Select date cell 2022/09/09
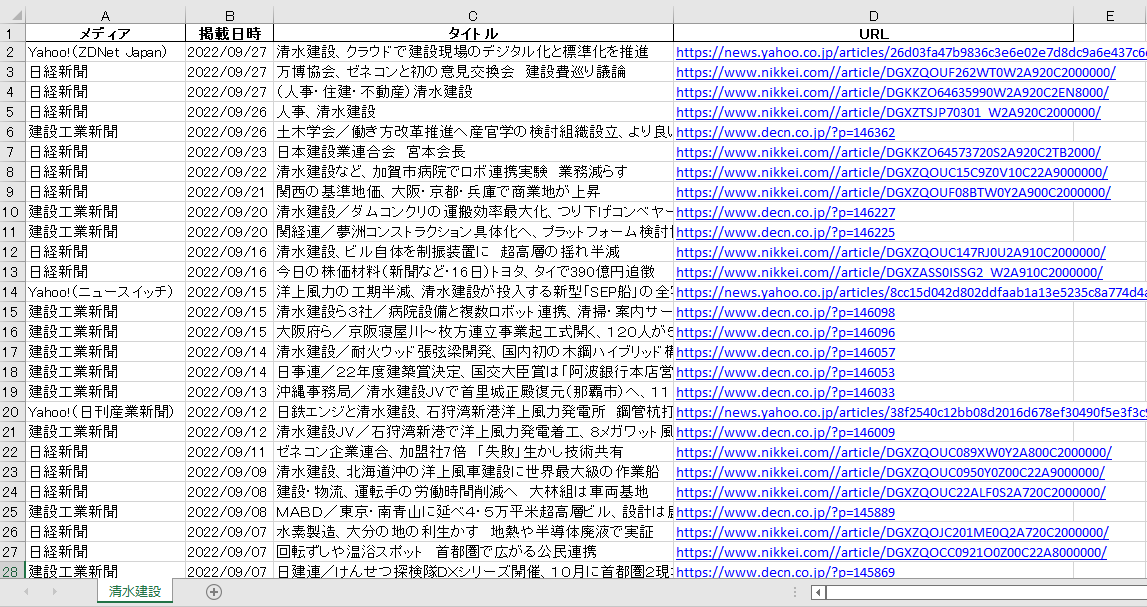 [230, 472]
